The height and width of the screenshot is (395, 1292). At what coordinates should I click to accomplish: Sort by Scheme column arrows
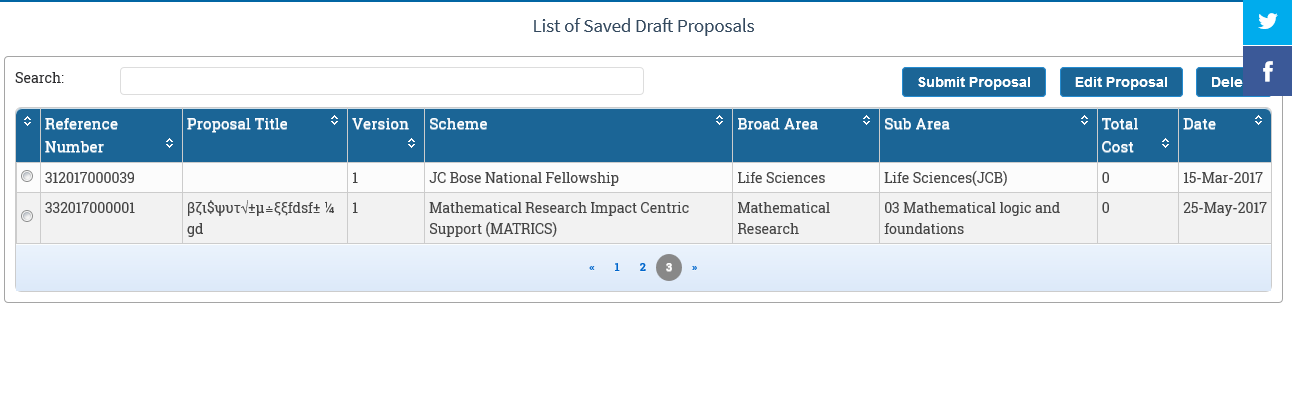pyautogui.click(x=719, y=120)
